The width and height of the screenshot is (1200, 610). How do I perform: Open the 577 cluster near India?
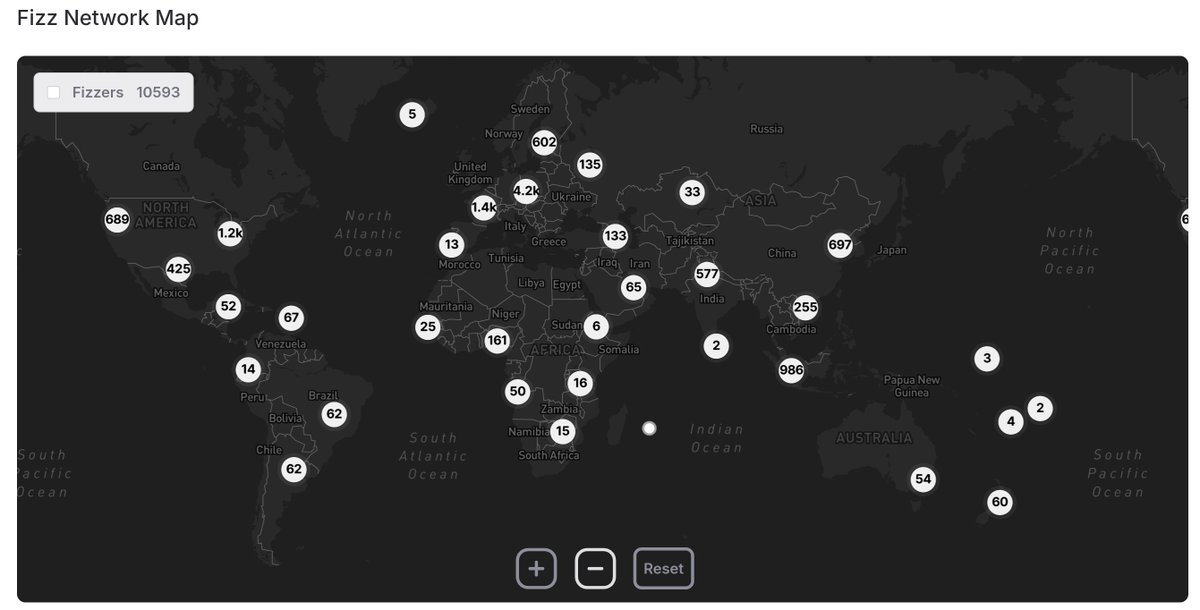707,273
